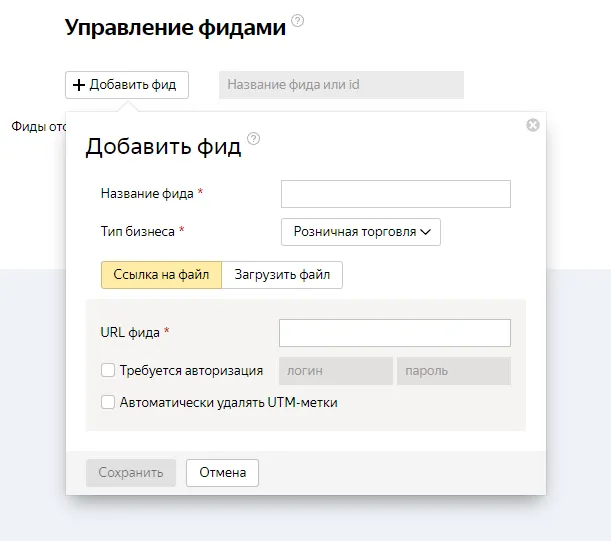Open the Розничная торговля dropdown
611x541 pixels.
361,232
